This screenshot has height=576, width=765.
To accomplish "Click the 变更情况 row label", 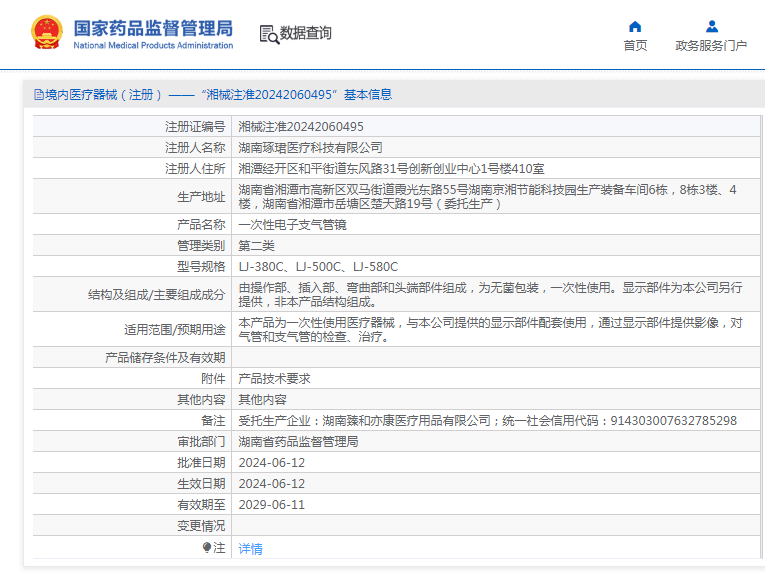I will click(201, 526).
